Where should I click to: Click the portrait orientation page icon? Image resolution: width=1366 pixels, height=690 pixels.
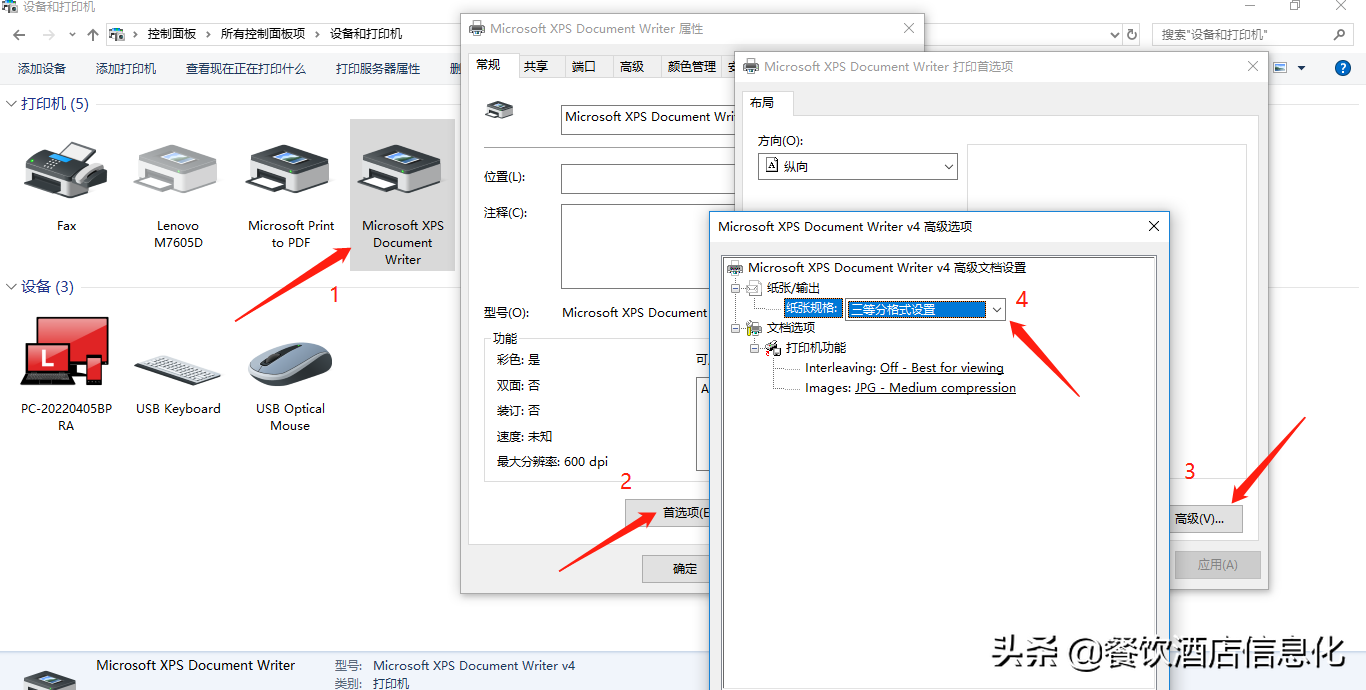click(x=771, y=166)
